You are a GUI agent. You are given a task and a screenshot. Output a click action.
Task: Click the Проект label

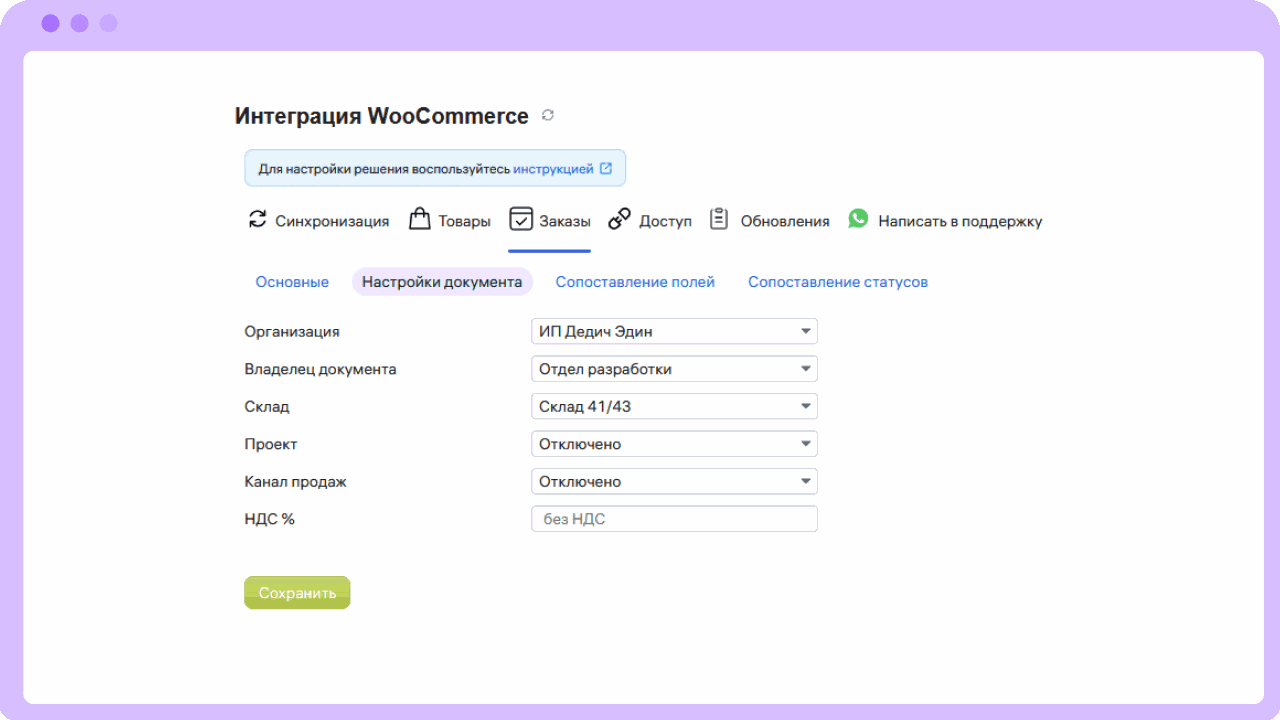[271, 444]
